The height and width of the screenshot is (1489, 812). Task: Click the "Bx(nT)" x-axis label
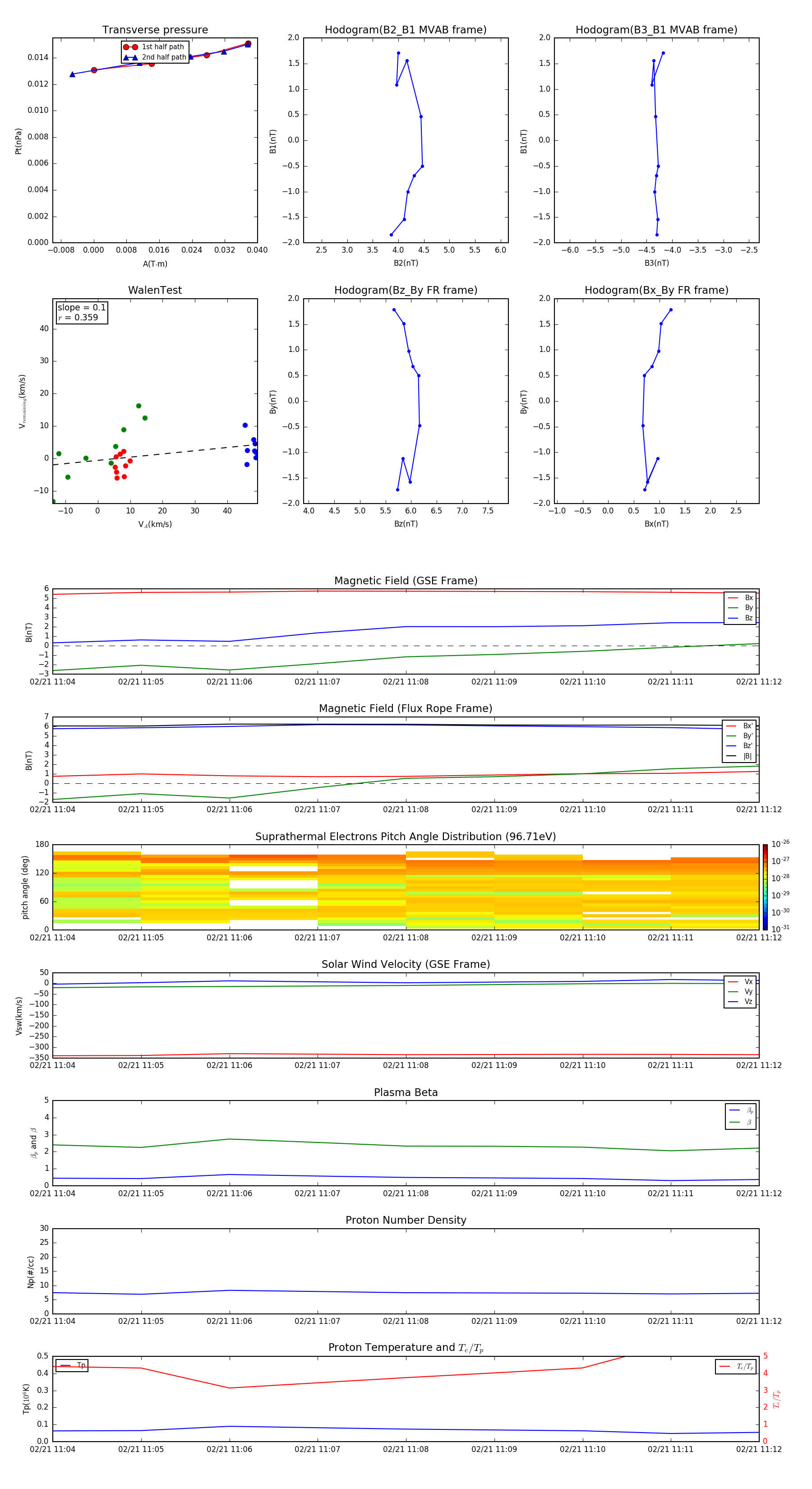656,524
